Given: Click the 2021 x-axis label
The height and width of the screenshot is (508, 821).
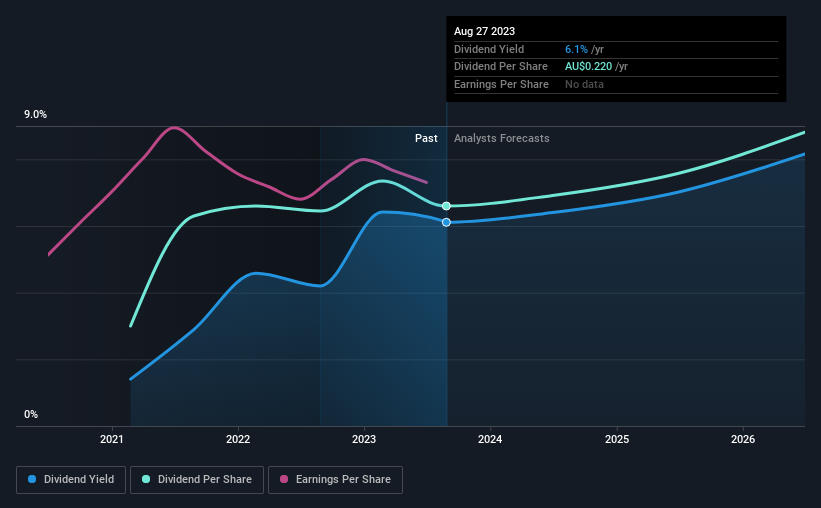Looking at the screenshot, I should point(112,439).
